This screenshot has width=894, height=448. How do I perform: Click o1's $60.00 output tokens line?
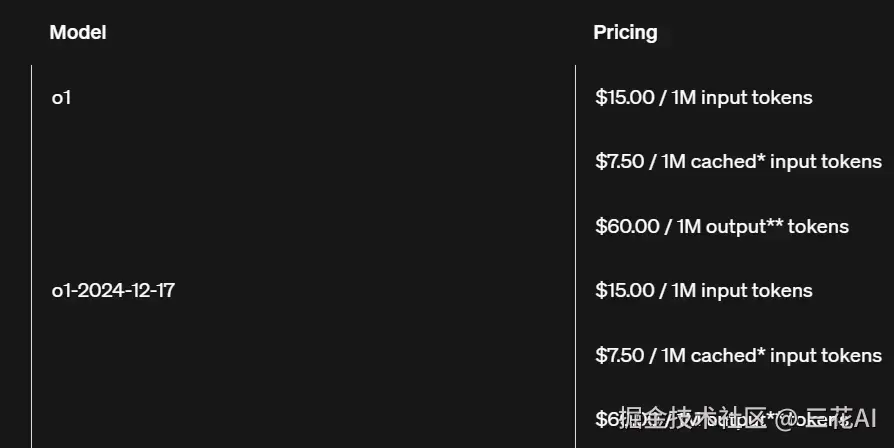pyautogui.click(x=722, y=227)
